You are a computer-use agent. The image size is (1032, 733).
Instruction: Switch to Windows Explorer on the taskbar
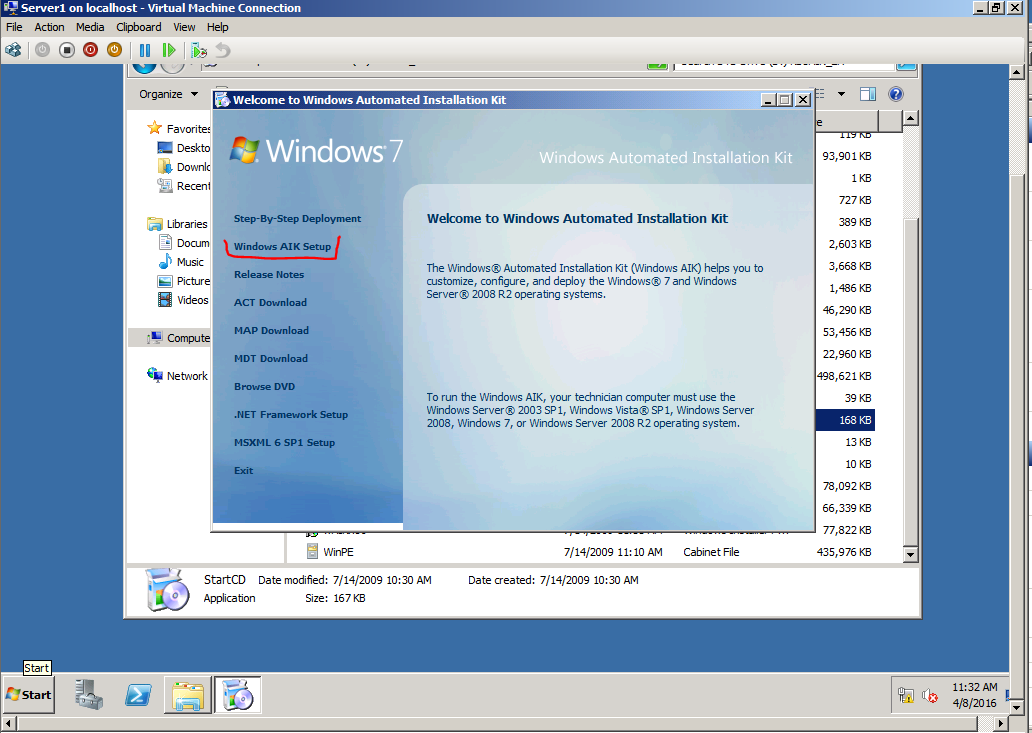[188, 694]
